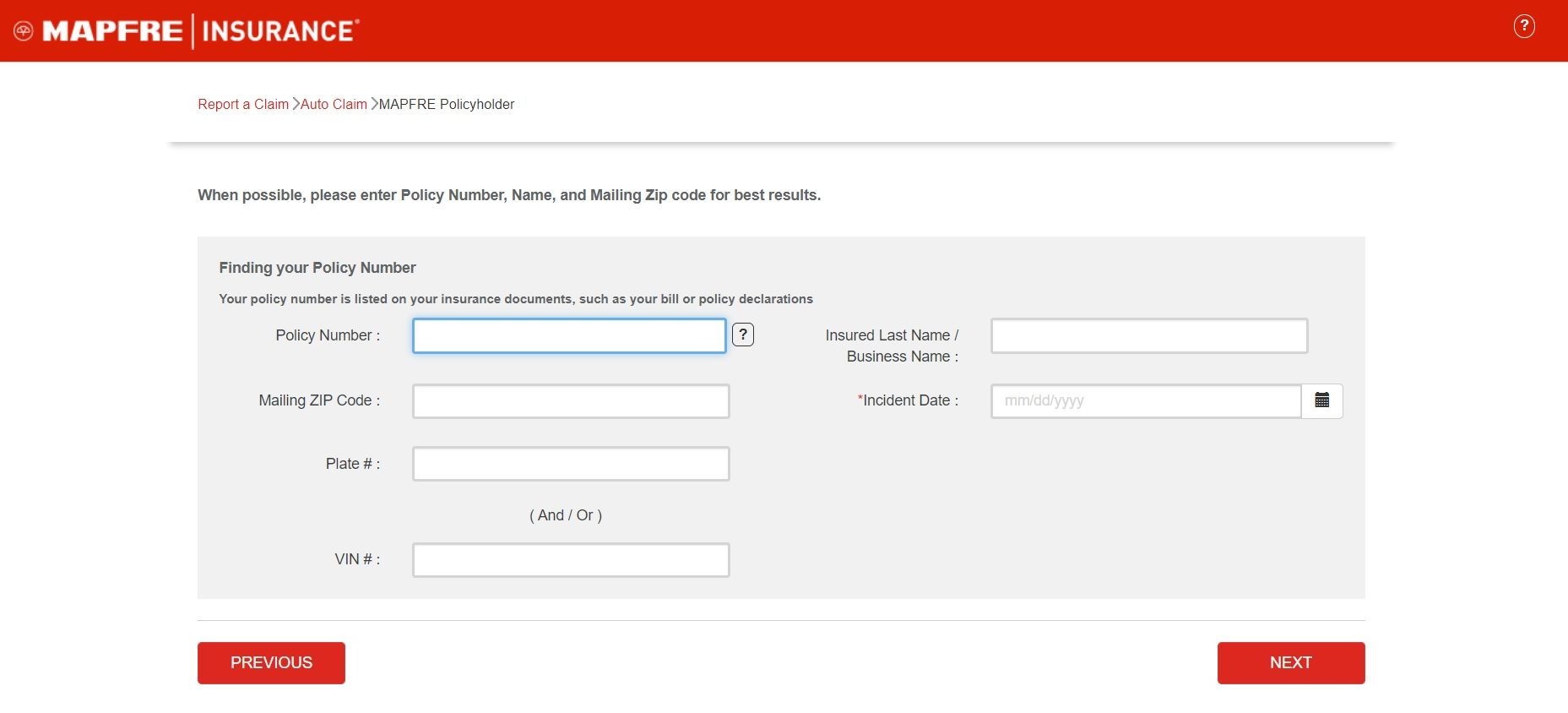Screen dimensions: 1568x713
Task: Focus the Plate # input box
Action: coord(571,464)
